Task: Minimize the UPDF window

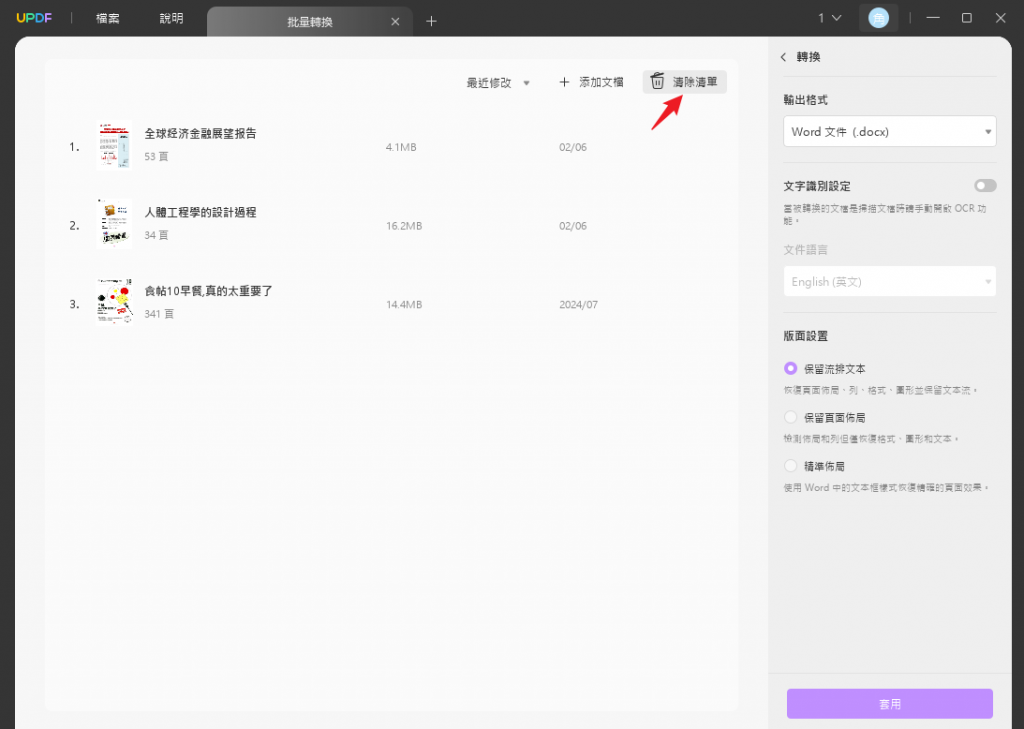Action: pyautogui.click(x=933, y=18)
